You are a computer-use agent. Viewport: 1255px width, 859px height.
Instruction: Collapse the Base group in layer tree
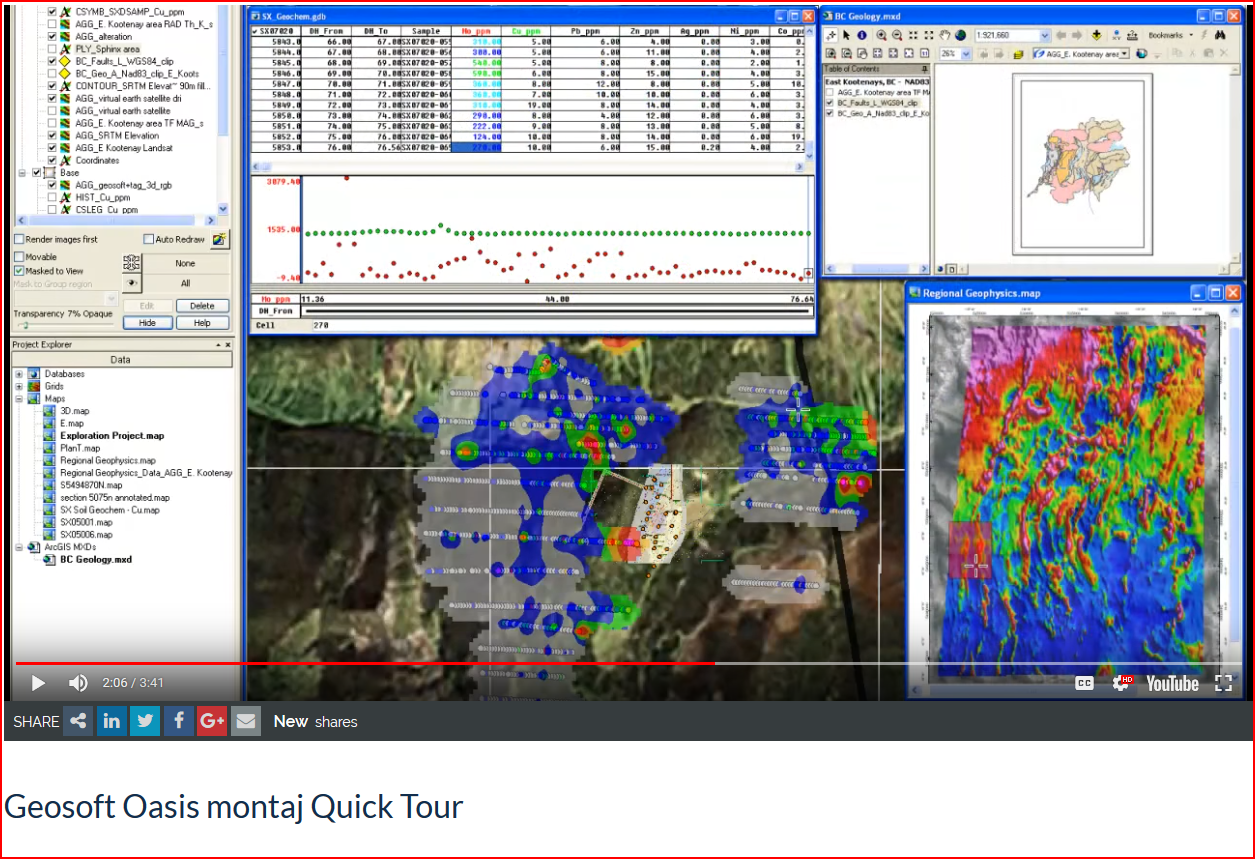pos(23,173)
